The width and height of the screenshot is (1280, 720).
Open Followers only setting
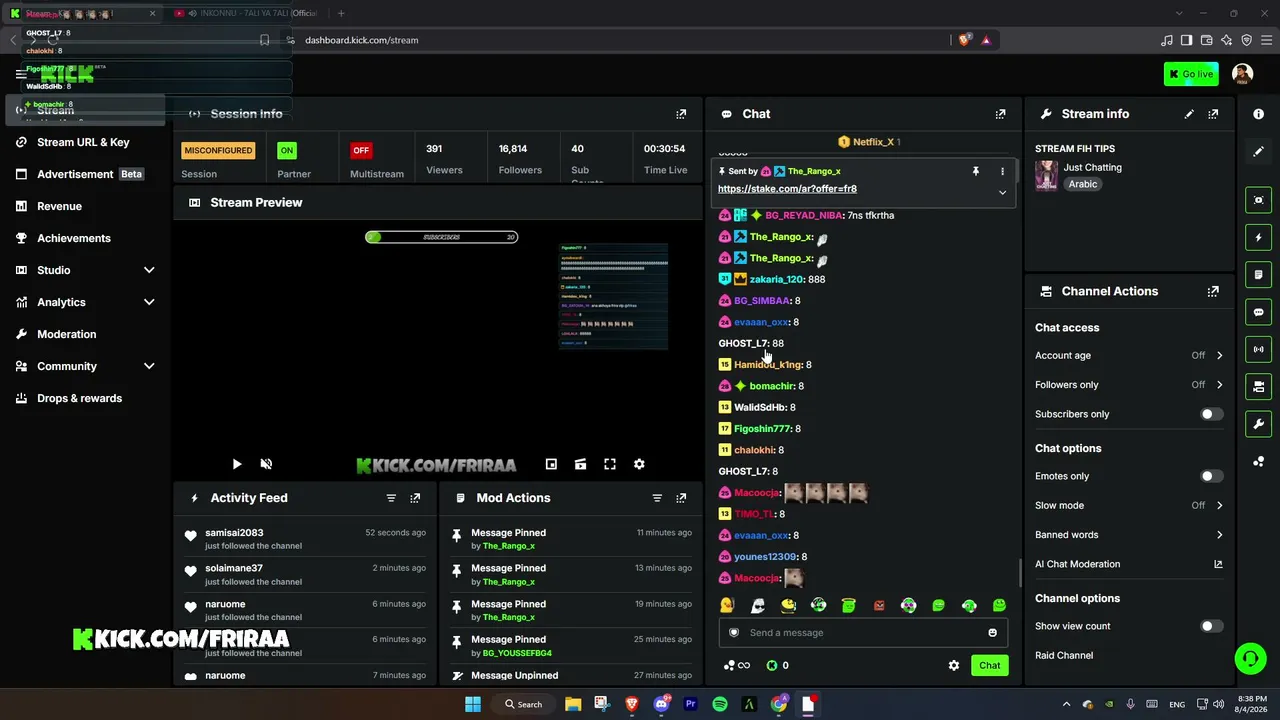pos(1129,385)
